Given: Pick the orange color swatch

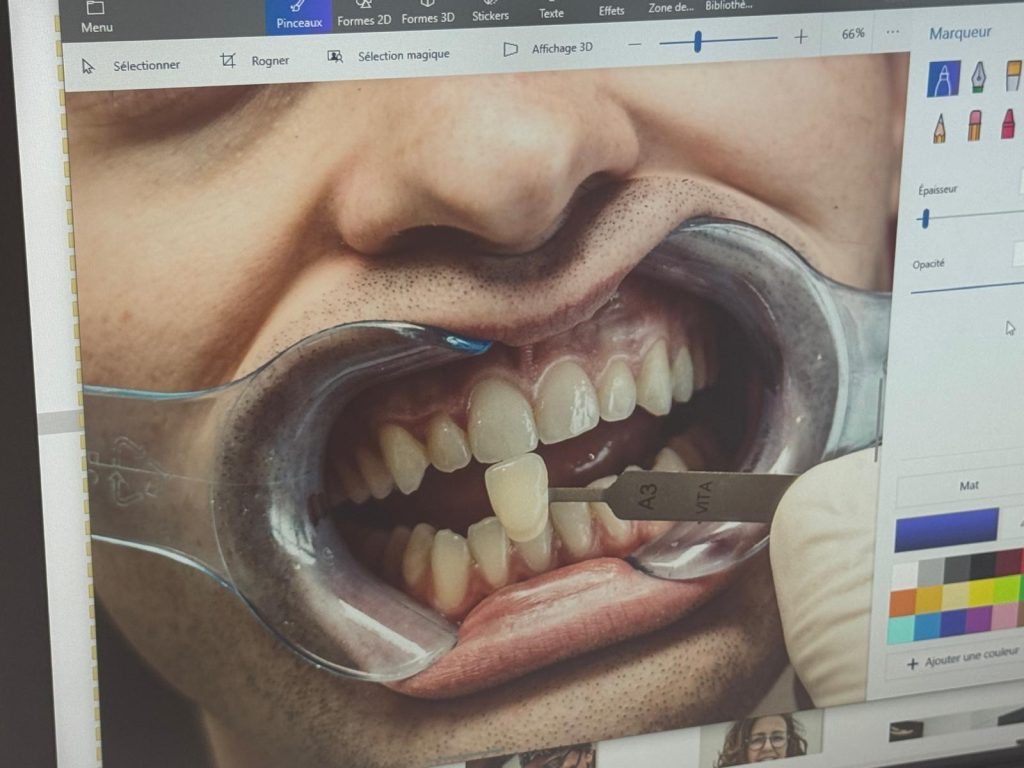Looking at the screenshot, I should click(x=903, y=602).
